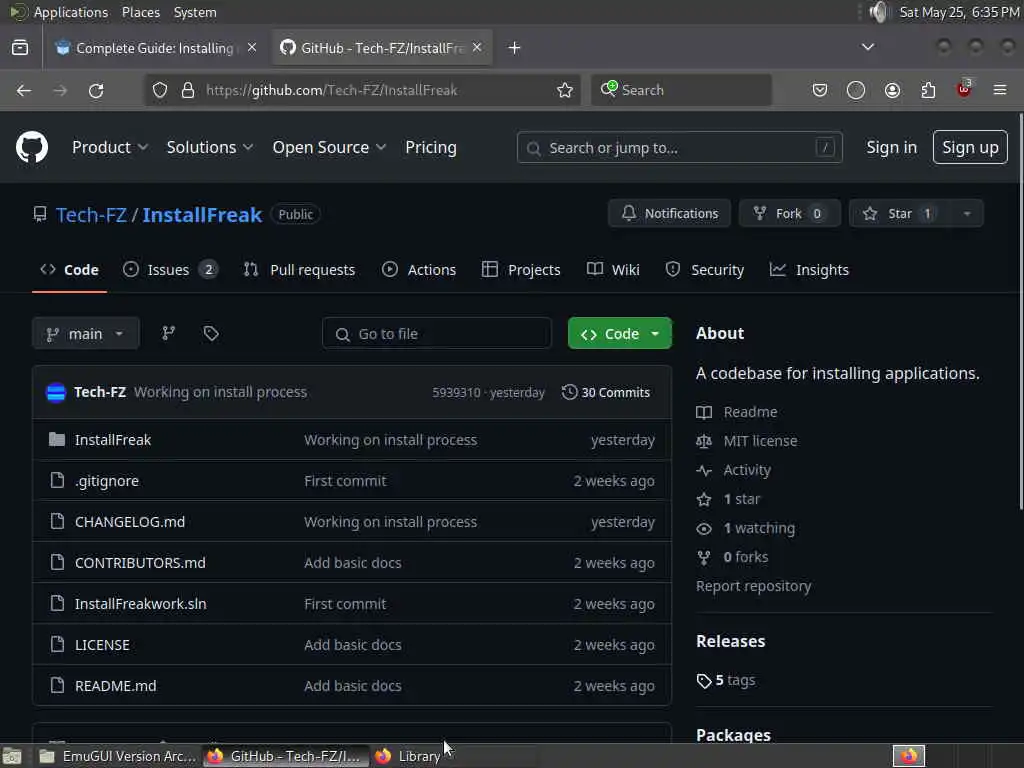Open Firefox hamburger application menu

[x=1000, y=90]
